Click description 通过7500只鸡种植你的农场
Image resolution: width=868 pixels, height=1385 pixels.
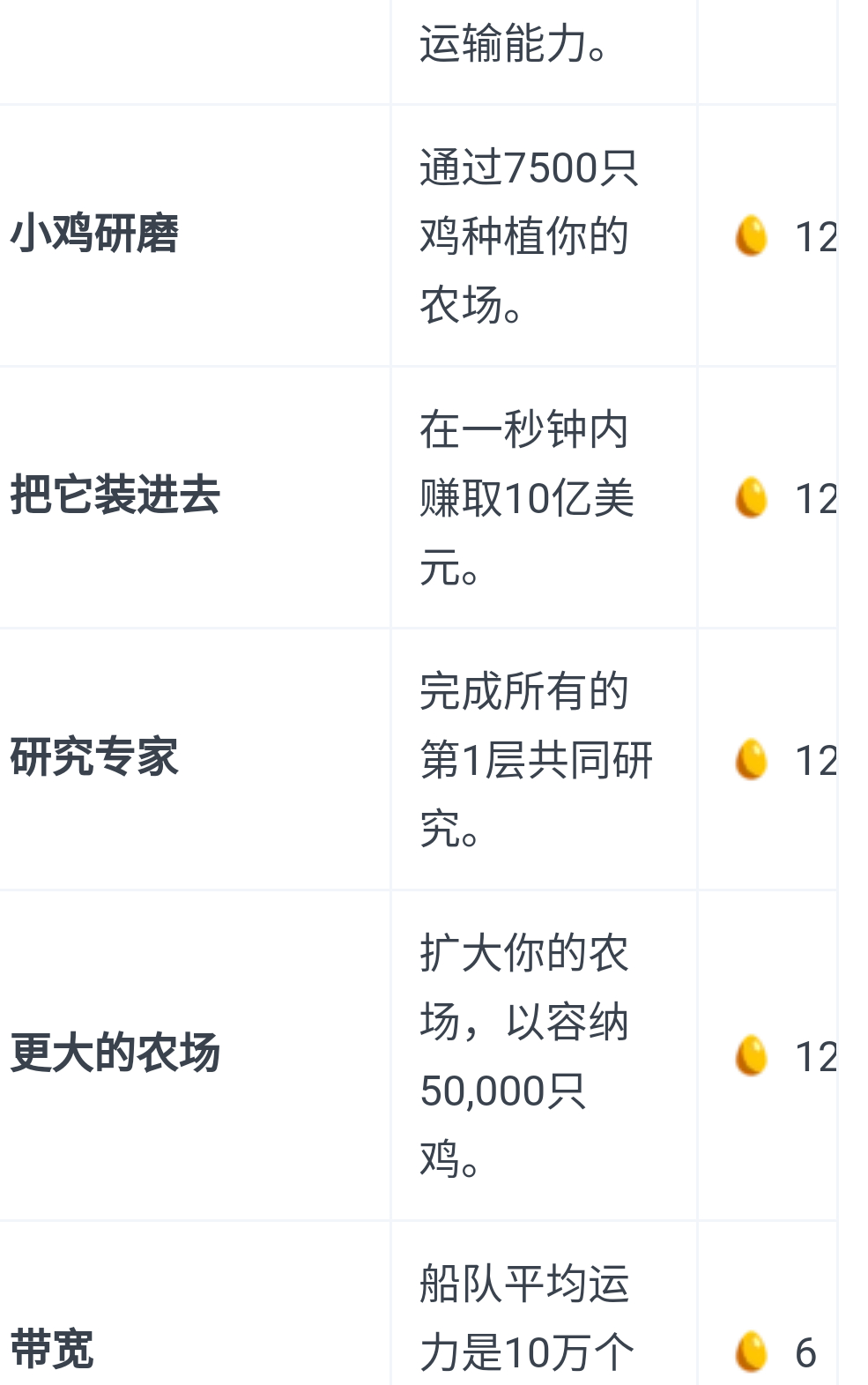coord(529,235)
